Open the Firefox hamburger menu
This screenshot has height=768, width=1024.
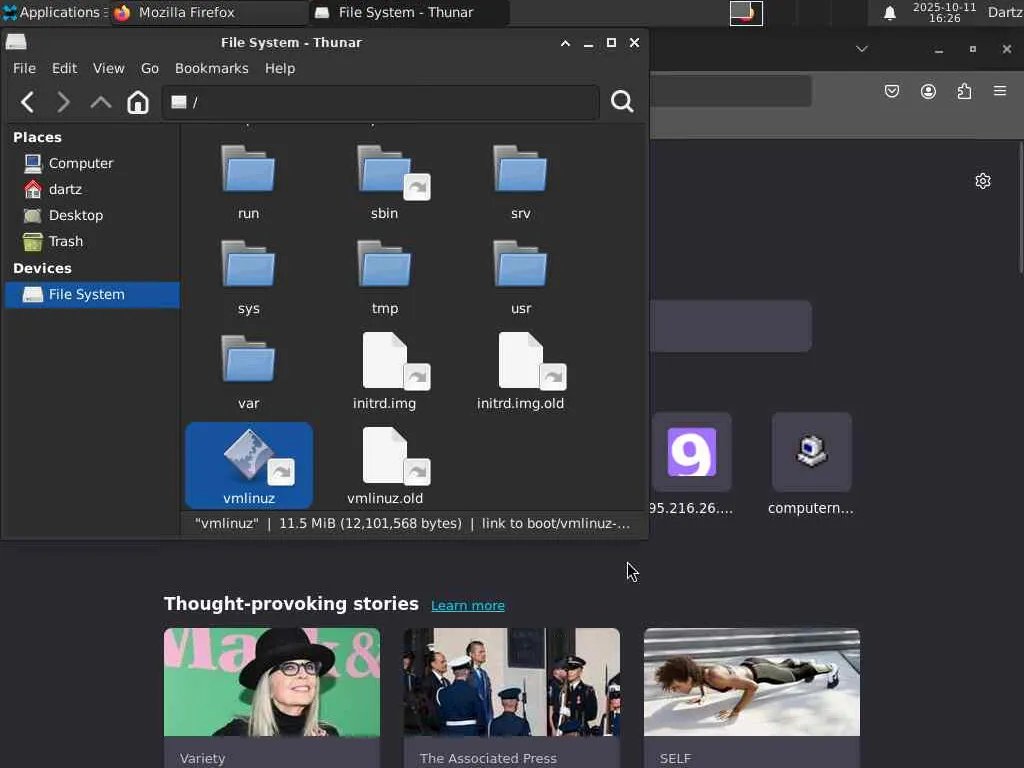click(x=1000, y=91)
